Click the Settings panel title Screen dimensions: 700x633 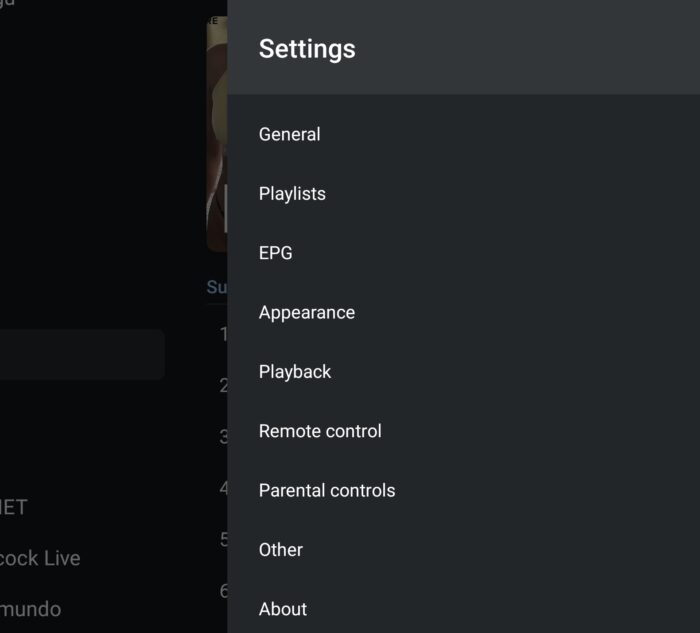pyautogui.click(x=307, y=49)
